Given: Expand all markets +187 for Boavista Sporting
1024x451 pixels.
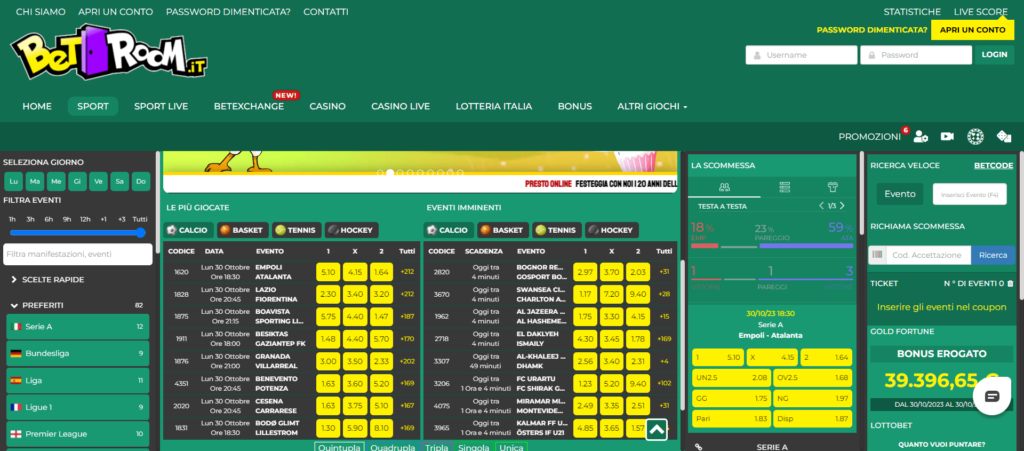Looking at the screenshot, I should pyautogui.click(x=407, y=317).
